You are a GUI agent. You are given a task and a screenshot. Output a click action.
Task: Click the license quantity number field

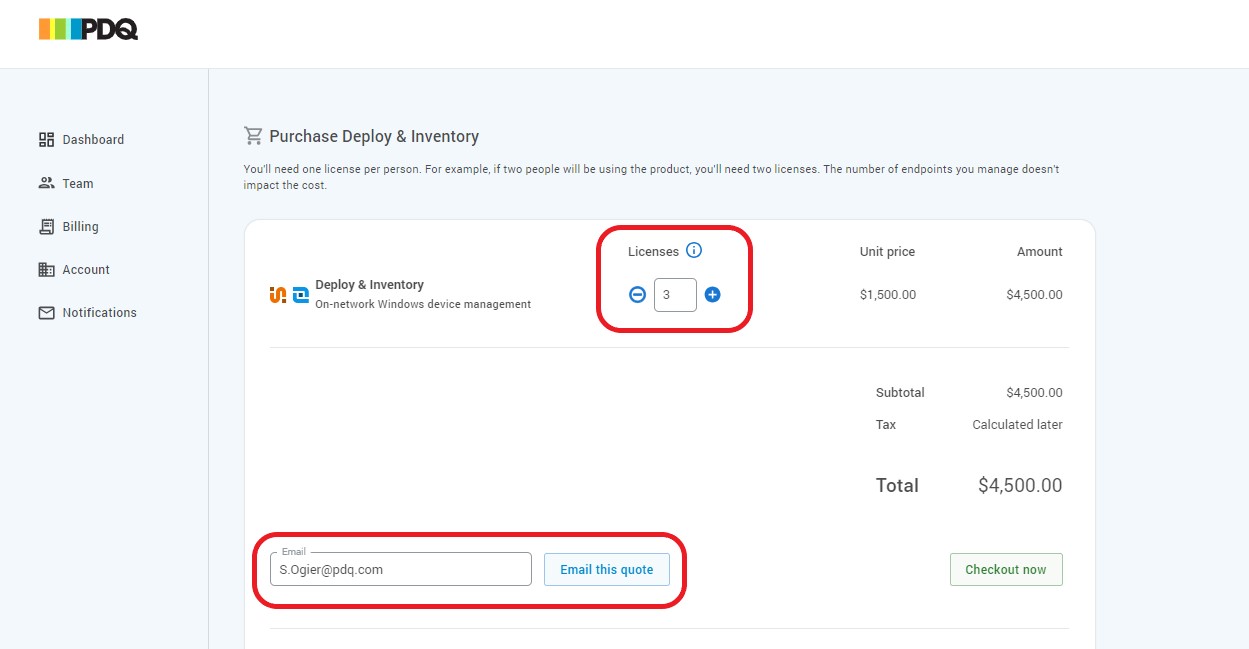(675, 295)
